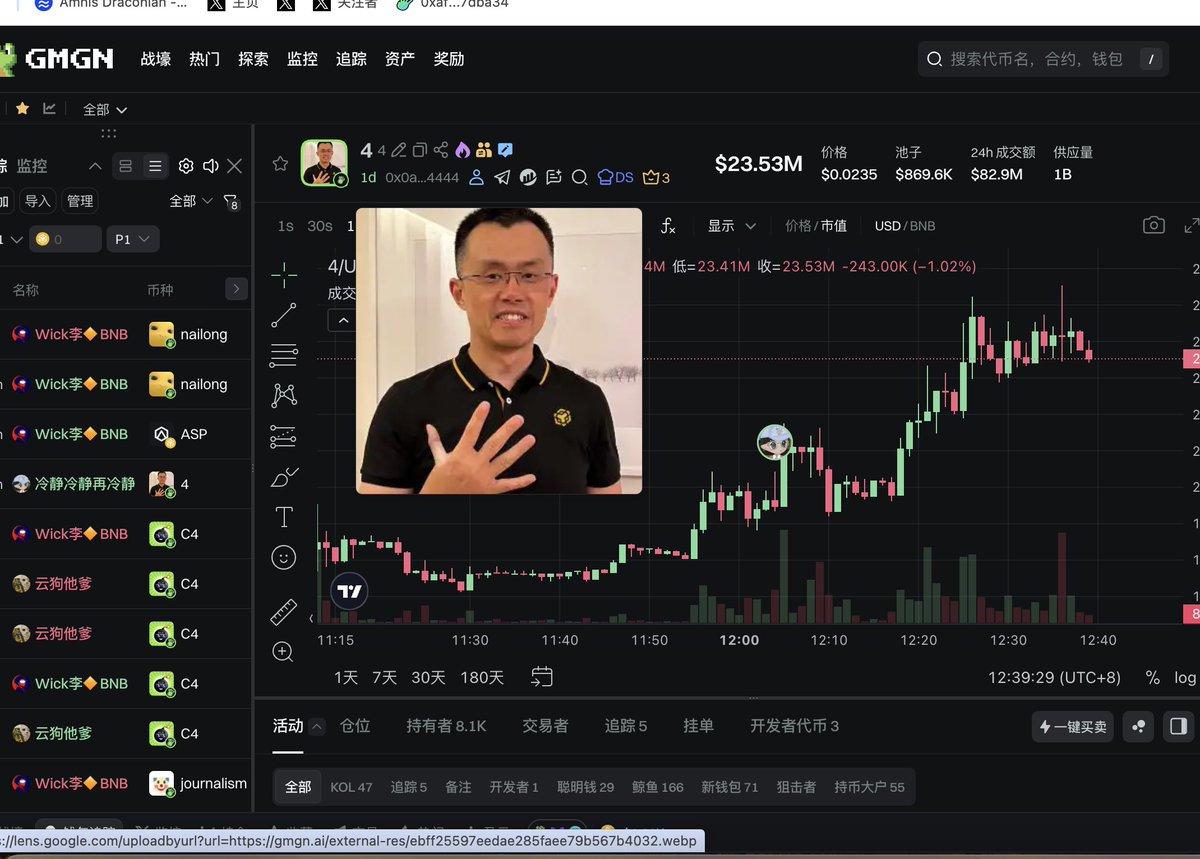
Task: Click the 一键买卖 button
Action: pos(1073,727)
